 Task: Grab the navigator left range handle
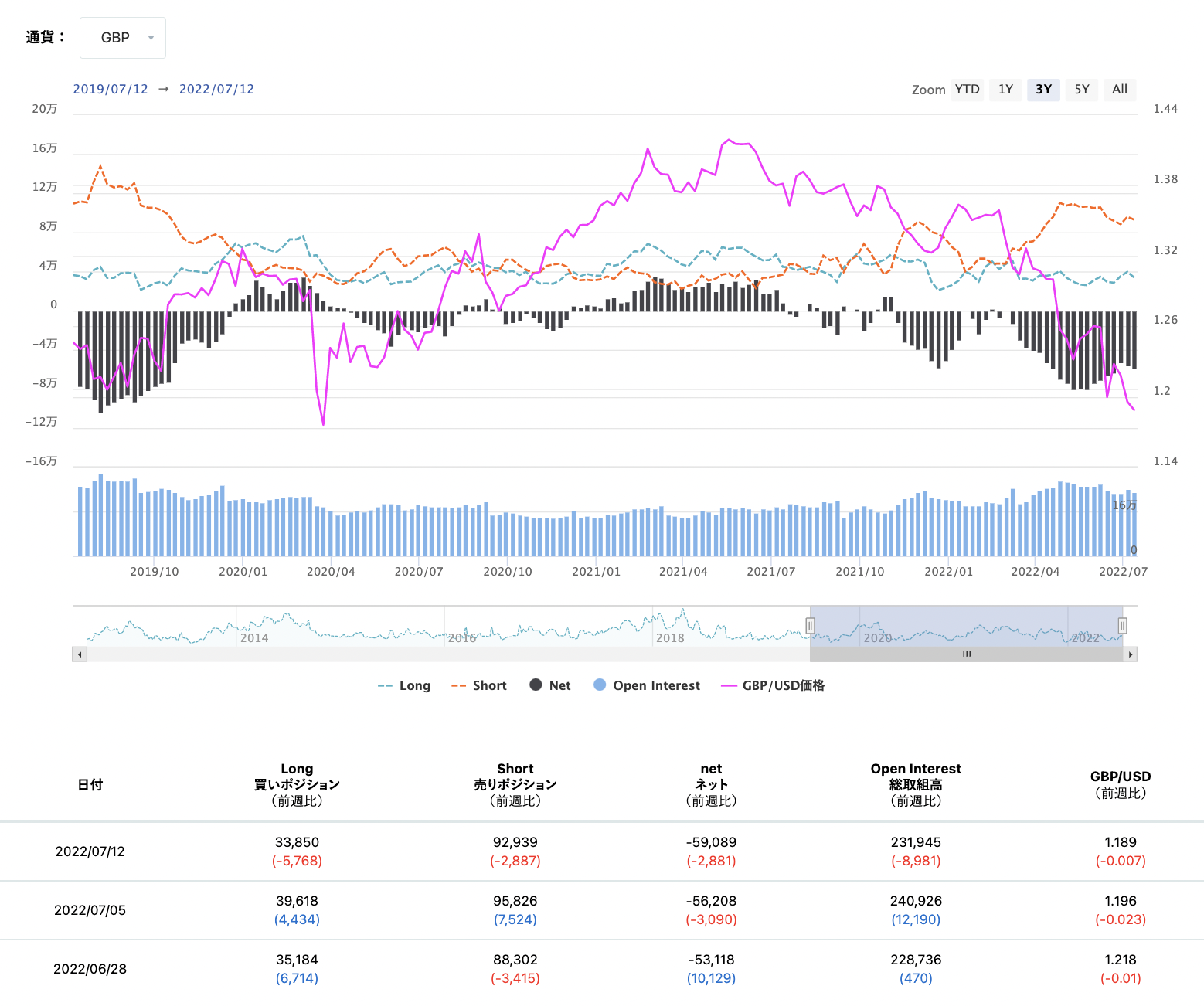pos(810,626)
